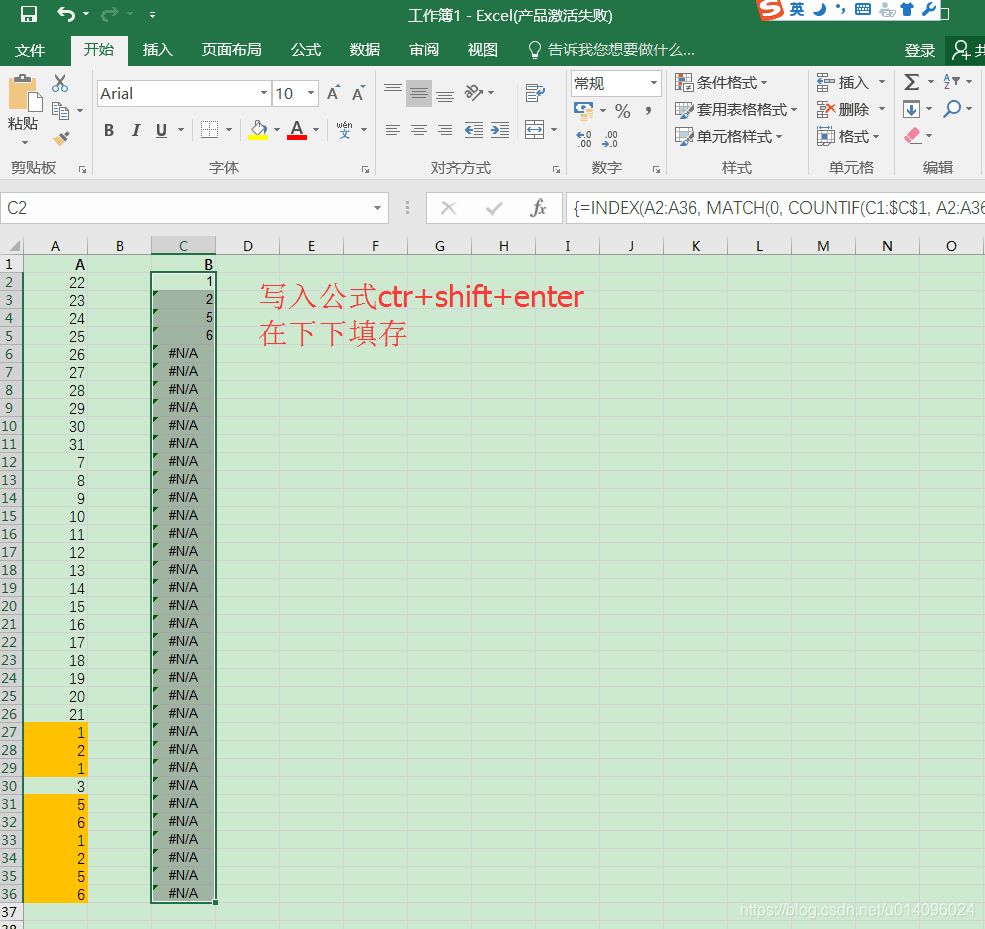Toggle Italic formatting

[x=136, y=130]
